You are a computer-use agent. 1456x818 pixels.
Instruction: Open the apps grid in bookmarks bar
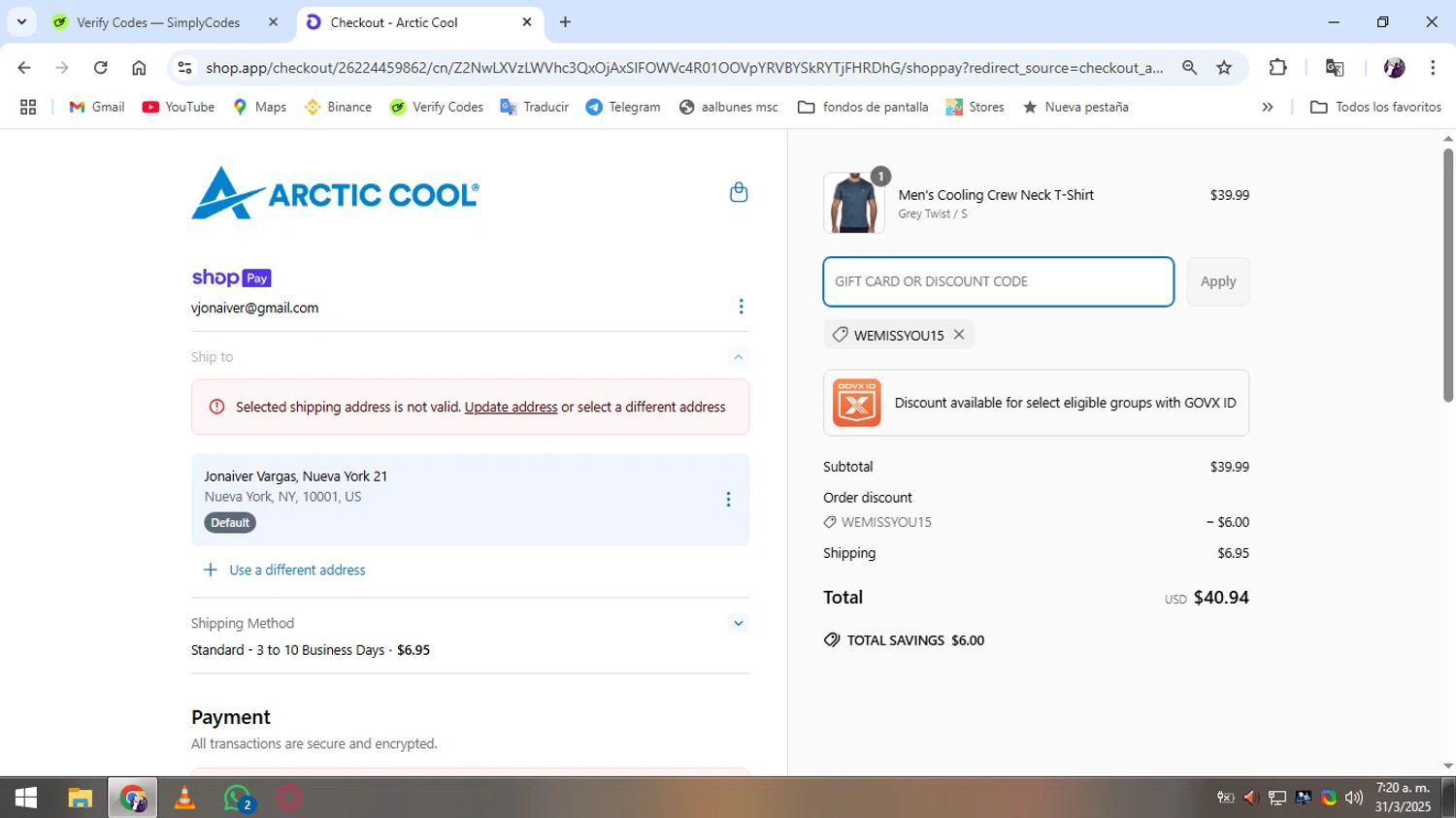coord(28,107)
